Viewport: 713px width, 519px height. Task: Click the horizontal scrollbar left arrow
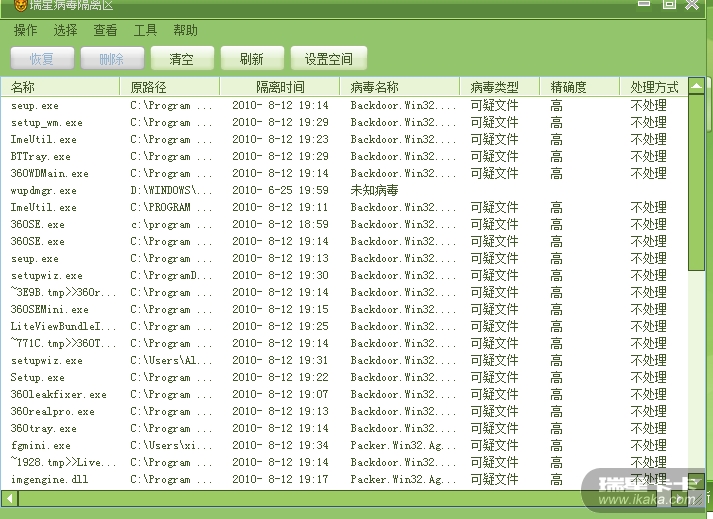[x=10, y=499]
